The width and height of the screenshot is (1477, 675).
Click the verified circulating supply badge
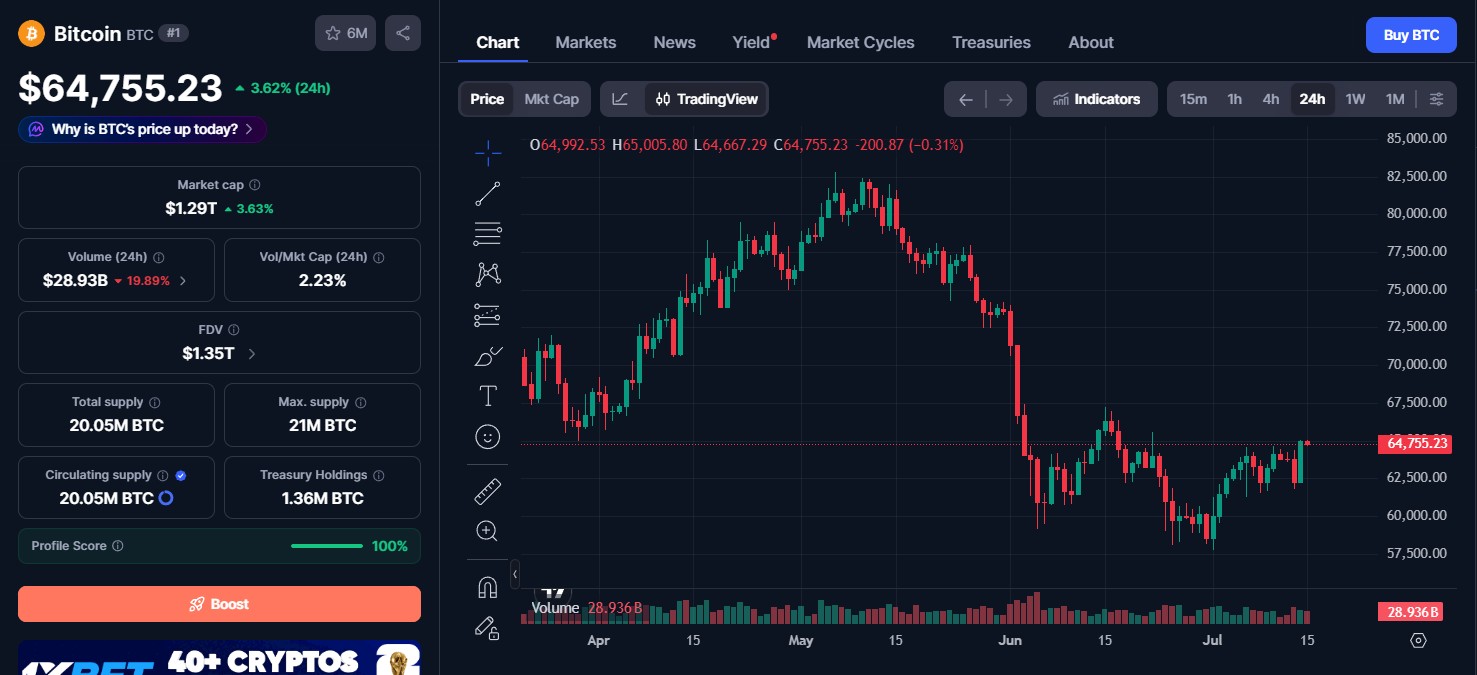[x=181, y=475]
